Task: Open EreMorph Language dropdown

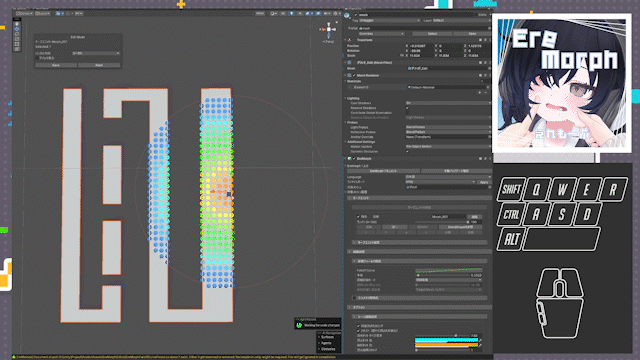Action: (448, 177)
